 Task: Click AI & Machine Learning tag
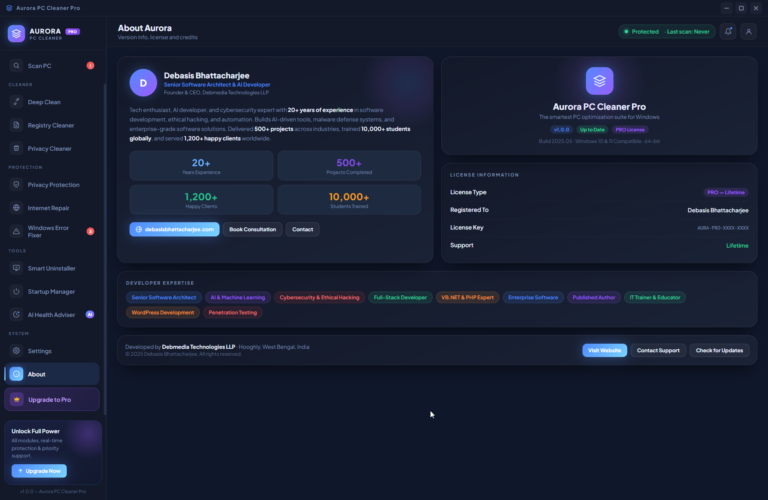[x=238, y=297]
